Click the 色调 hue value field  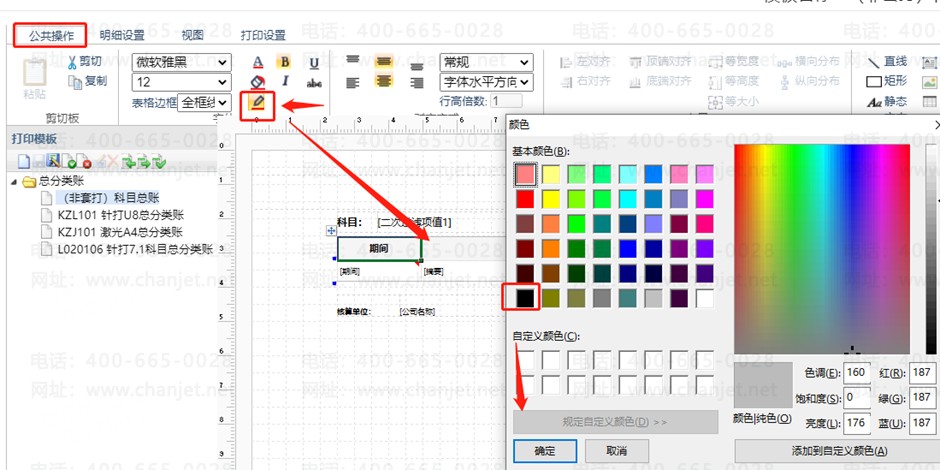point(857,372)
